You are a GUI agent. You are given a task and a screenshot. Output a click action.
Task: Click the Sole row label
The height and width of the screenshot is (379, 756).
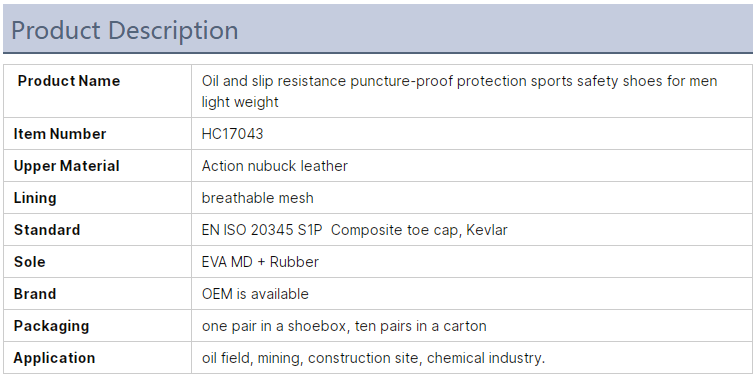29,262
